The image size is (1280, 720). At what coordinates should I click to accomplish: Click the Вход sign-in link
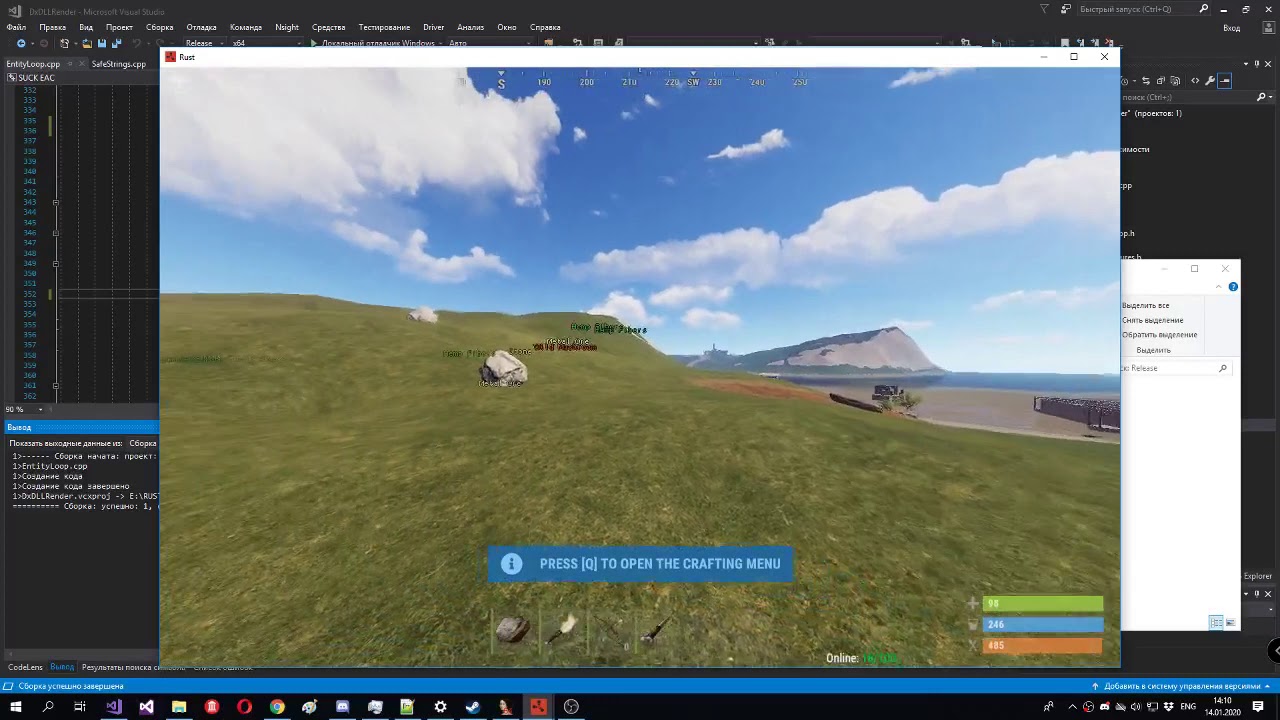click(1232, 28)
